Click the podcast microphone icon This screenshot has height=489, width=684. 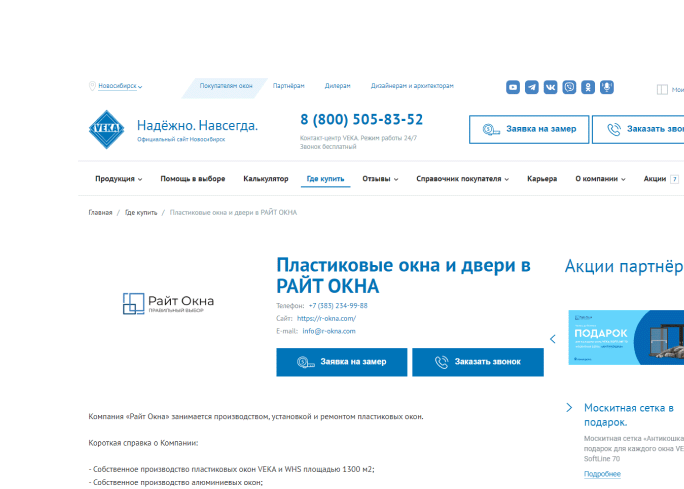tap(606, 87)
